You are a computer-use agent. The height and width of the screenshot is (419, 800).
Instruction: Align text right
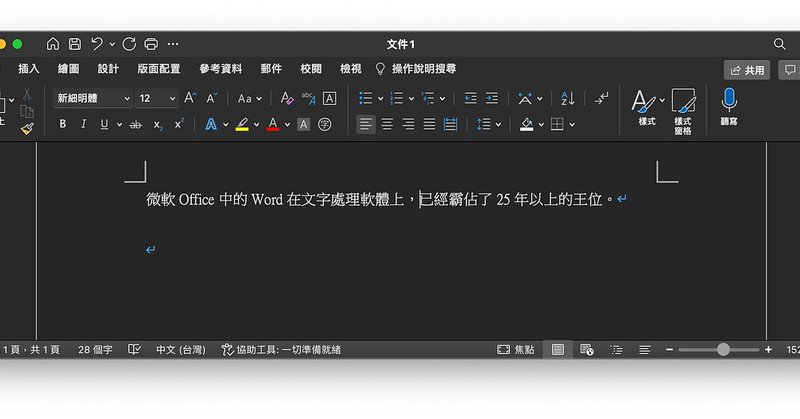(x=408, y=125)
